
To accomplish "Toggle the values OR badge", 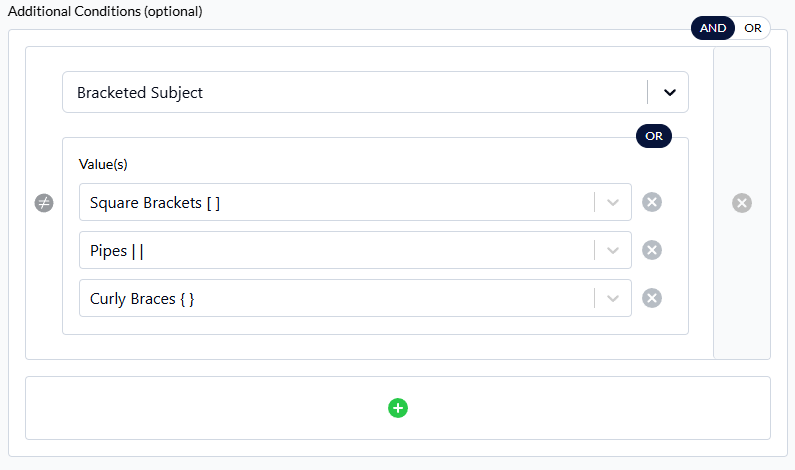I will (x=654, y=136).
